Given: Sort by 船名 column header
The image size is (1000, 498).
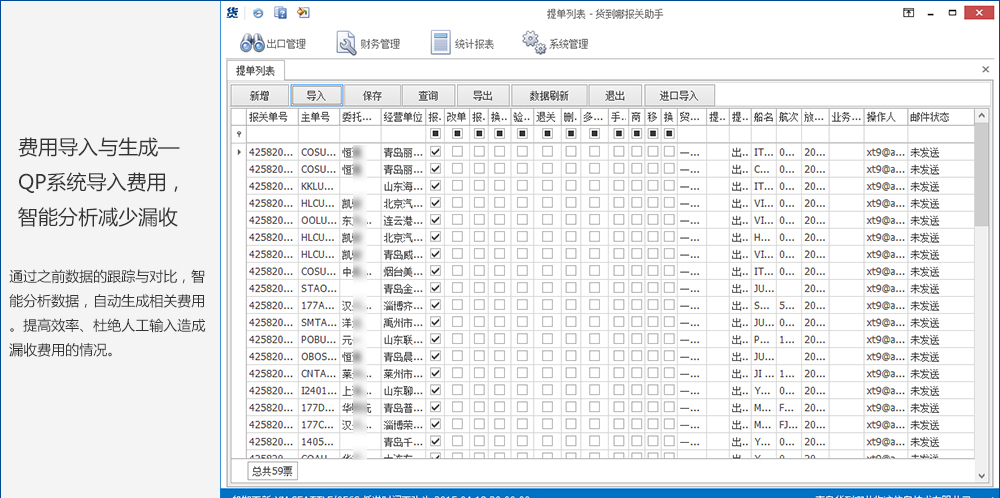Looking at the screenshot, I should 764,117.
